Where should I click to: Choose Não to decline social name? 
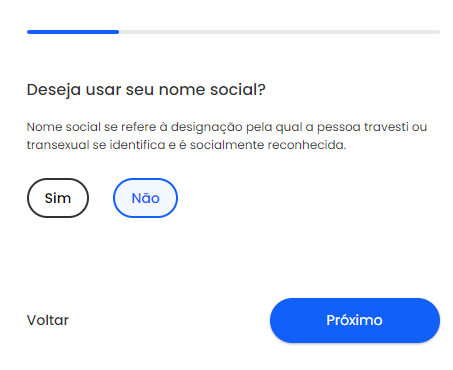[x=145, y=198]
